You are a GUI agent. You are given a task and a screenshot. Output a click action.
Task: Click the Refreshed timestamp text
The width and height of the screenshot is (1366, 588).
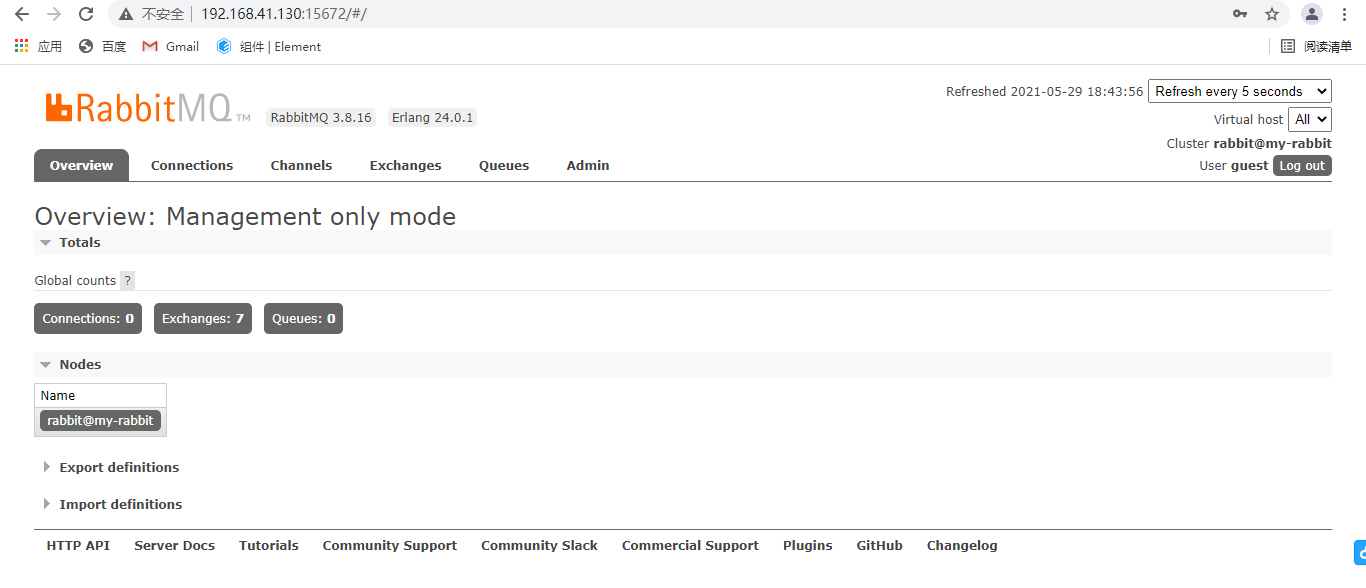1044,91
